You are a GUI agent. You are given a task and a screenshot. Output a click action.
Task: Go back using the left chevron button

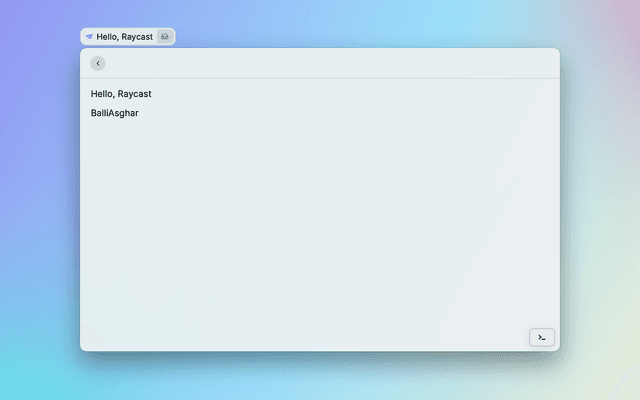pos(97,63)
